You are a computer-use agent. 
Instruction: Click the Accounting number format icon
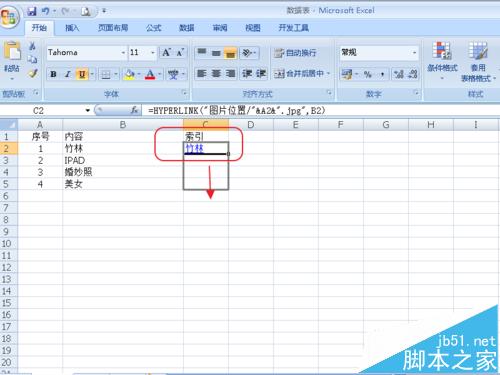coord(347,74)
